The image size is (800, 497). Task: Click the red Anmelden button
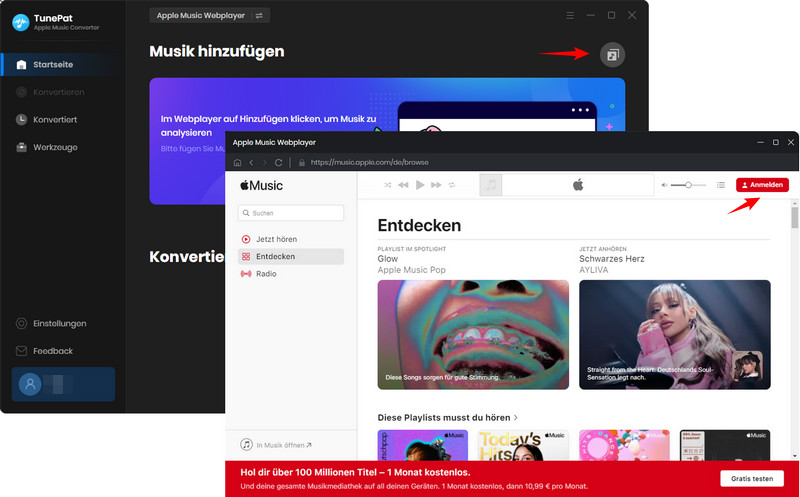click(762, 185)
